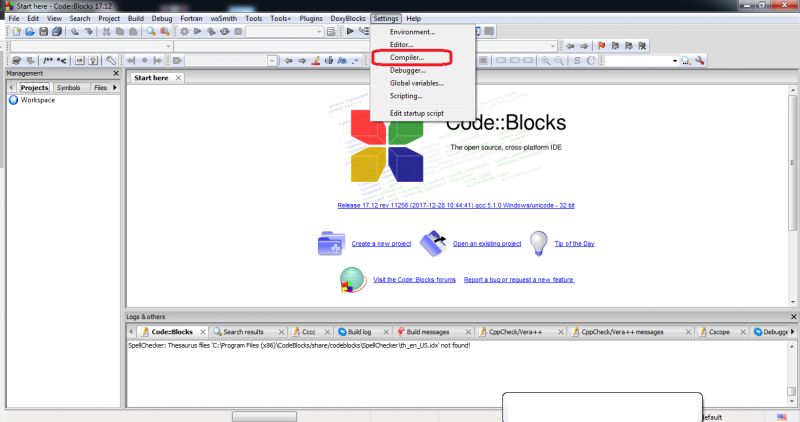Image resolution: width=800 pixels, height=422 pixels.
Task: Click the zoom in magnifier icon
Action: (545, 61)
